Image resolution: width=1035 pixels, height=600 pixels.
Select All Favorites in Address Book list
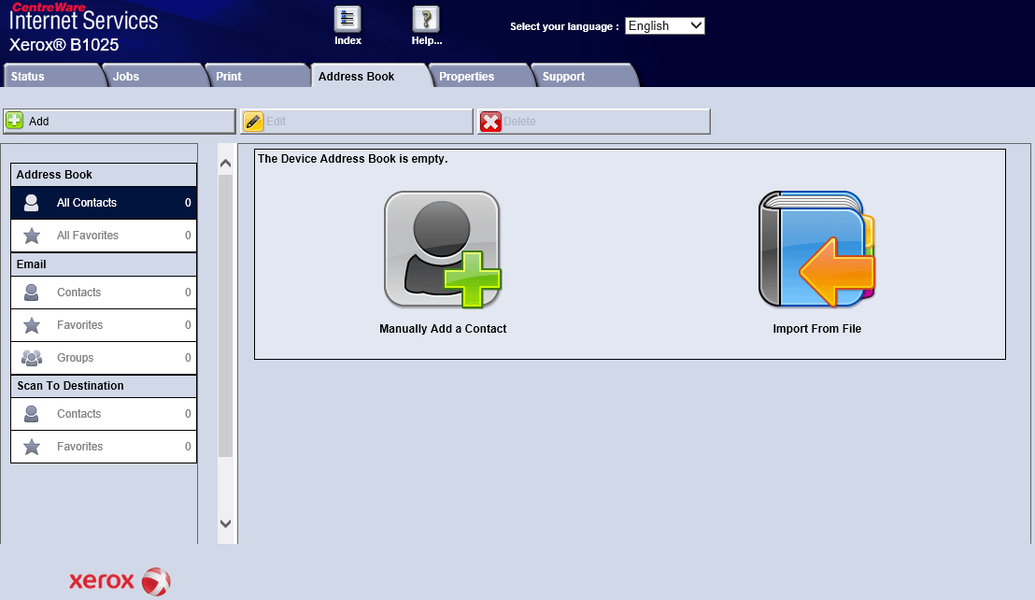pos(104,235)
